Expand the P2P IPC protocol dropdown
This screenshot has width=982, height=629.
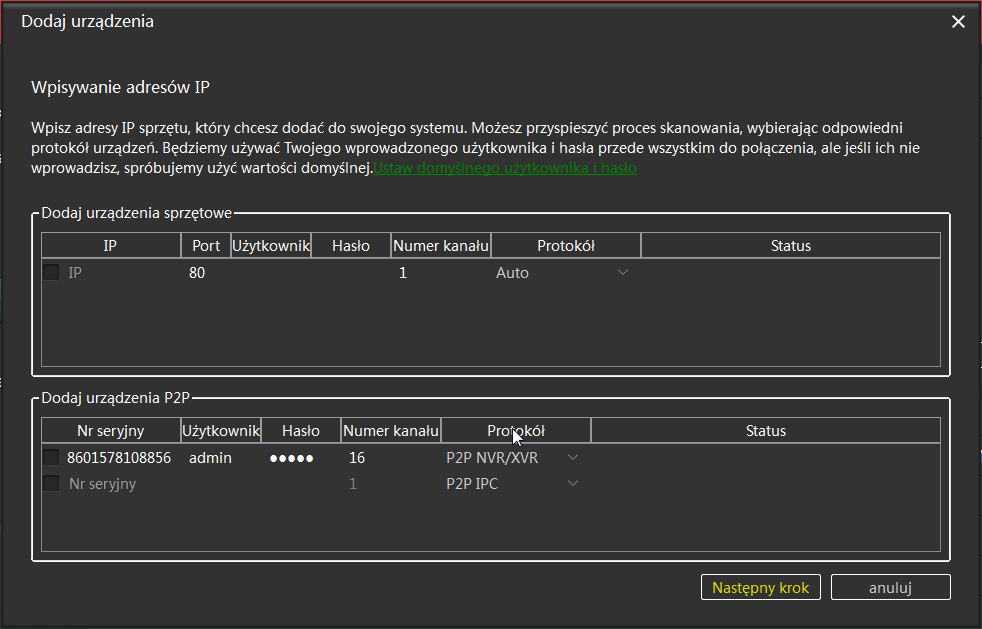coord(573,483)
